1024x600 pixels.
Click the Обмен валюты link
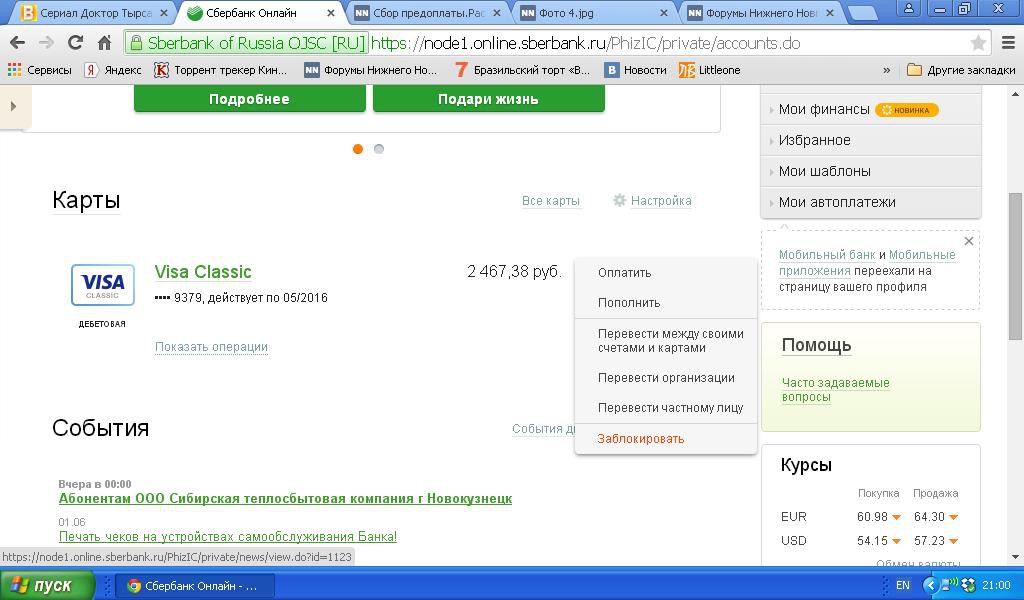[x=918, y=563]
